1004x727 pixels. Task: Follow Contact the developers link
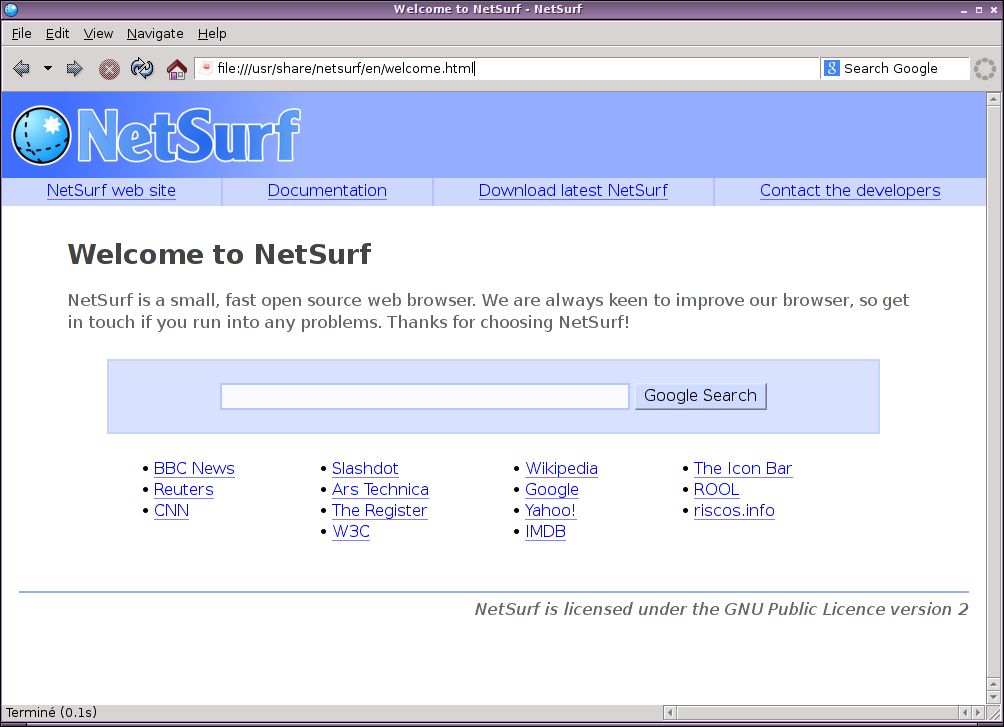click(850, 190)
